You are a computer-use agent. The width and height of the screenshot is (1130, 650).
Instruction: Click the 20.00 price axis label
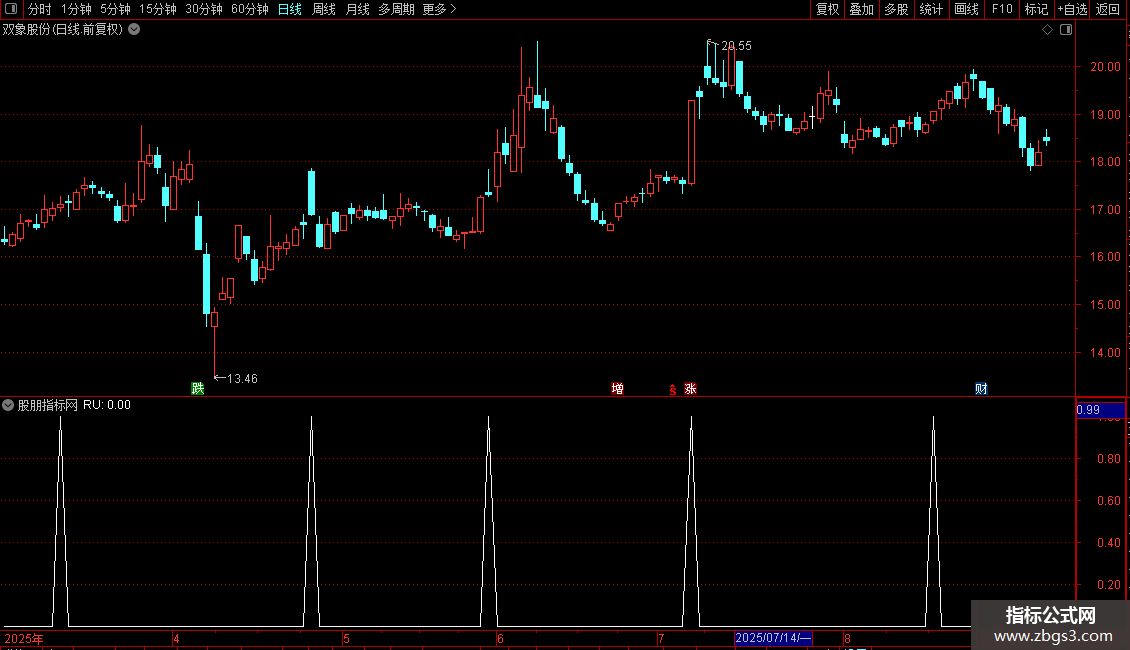(1105, 66)
